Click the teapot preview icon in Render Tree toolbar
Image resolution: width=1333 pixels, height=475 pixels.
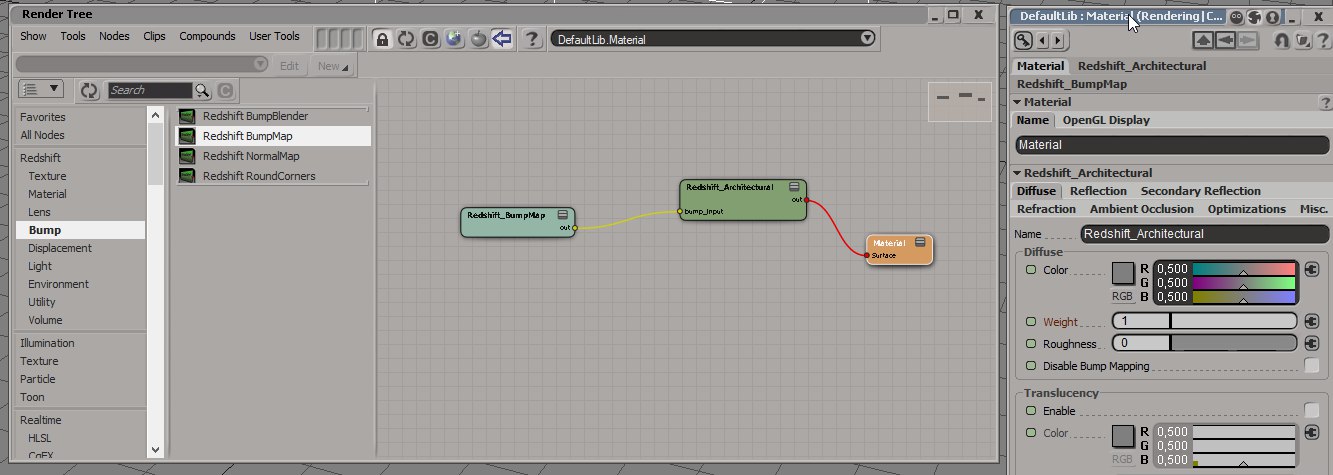478,39
